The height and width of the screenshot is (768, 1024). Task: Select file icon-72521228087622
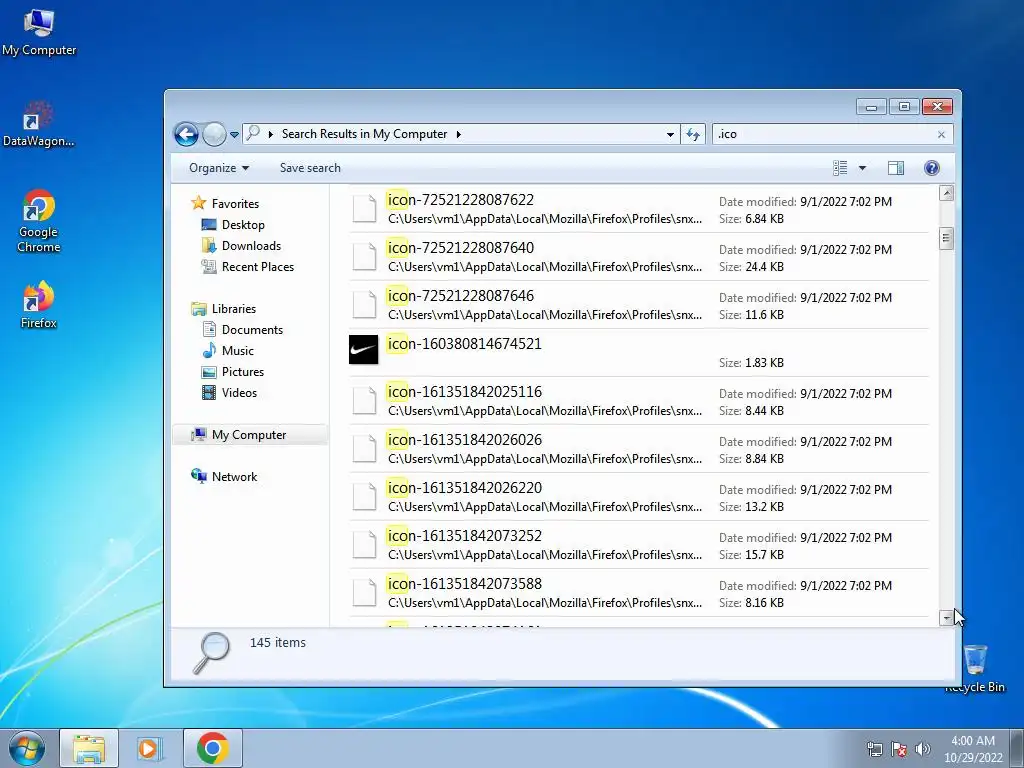639,209
